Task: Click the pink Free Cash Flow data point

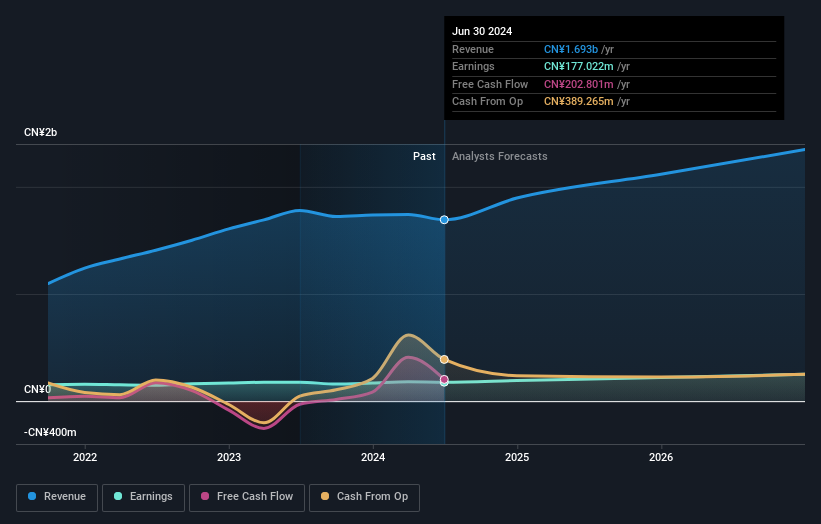Action: 444,380
